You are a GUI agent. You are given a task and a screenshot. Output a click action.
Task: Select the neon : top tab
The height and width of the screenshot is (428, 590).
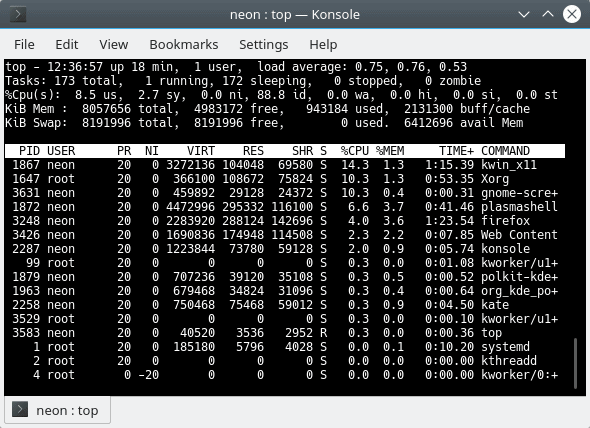(x=57, y=410)
